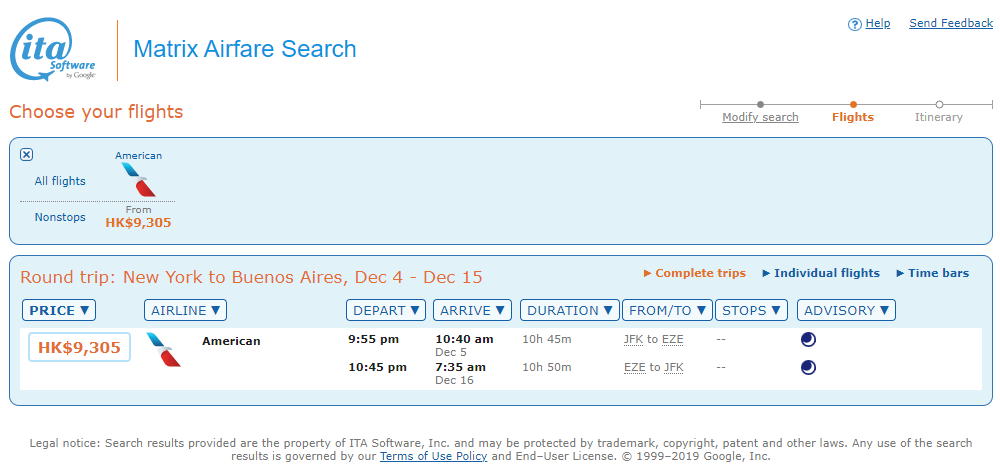
Task: Click the JFK airport code in the outbound row
Action: click(x=634, y=340)
